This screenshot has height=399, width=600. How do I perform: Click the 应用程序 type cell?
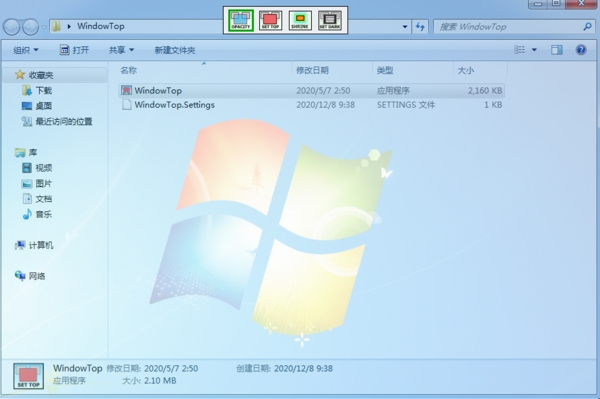[393, 91]
